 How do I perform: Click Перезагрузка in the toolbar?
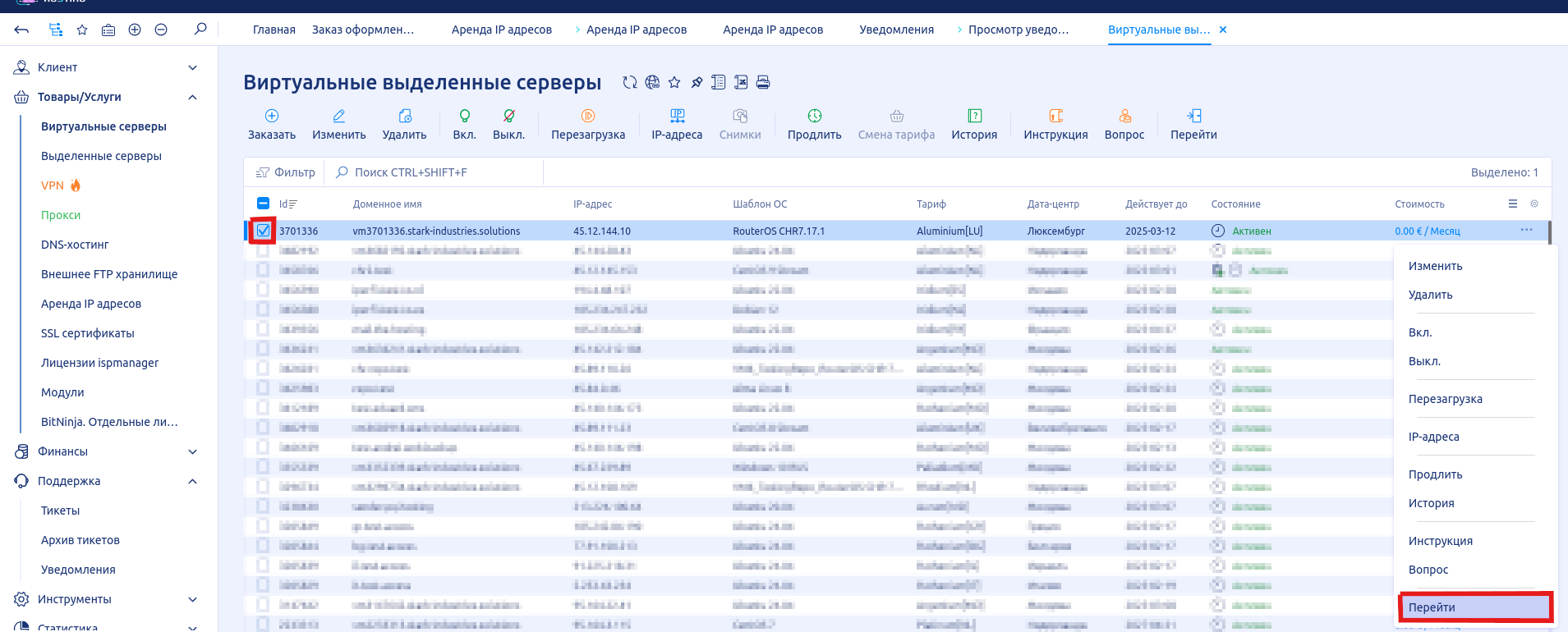click(x=588, y=125)
